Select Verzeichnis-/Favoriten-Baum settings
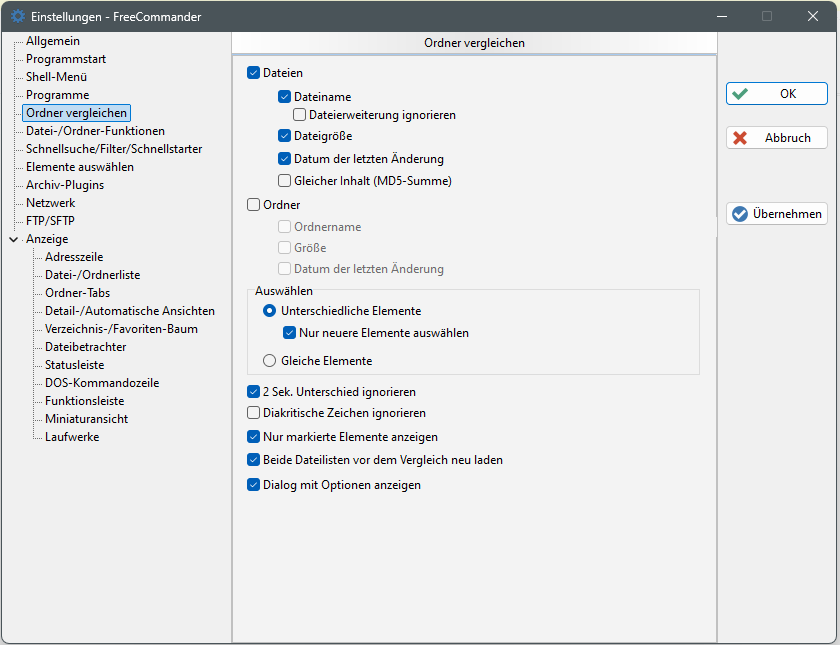The height and width of the screenshot is (645, 840). pos(121,329)
